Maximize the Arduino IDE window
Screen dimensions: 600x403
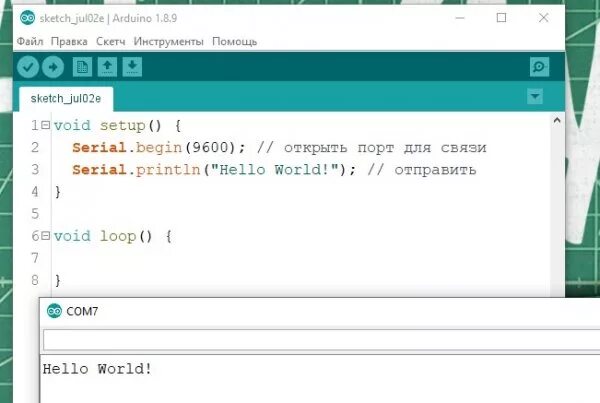tap(501, 18)
